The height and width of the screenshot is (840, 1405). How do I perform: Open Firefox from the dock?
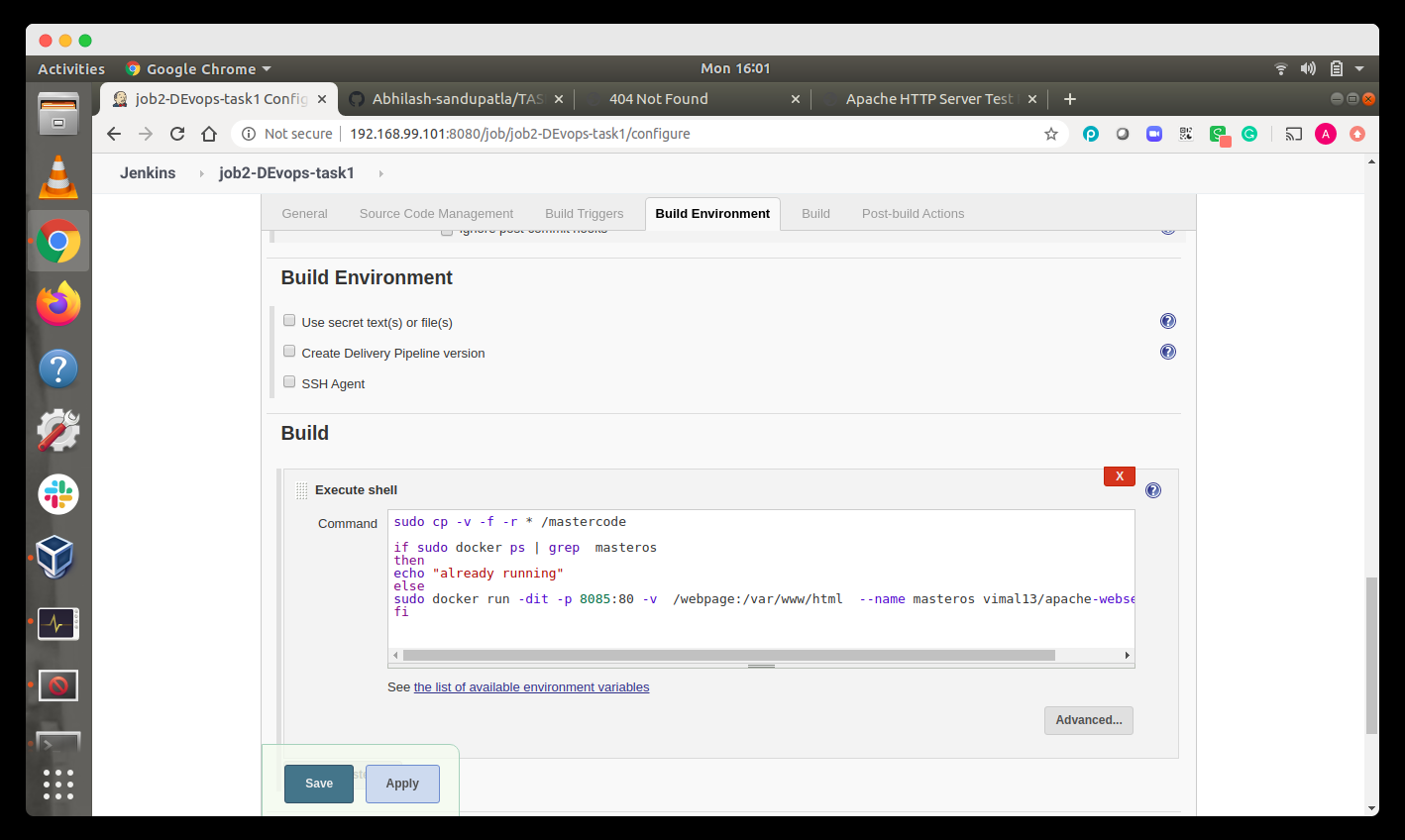(x=57, y=303)
